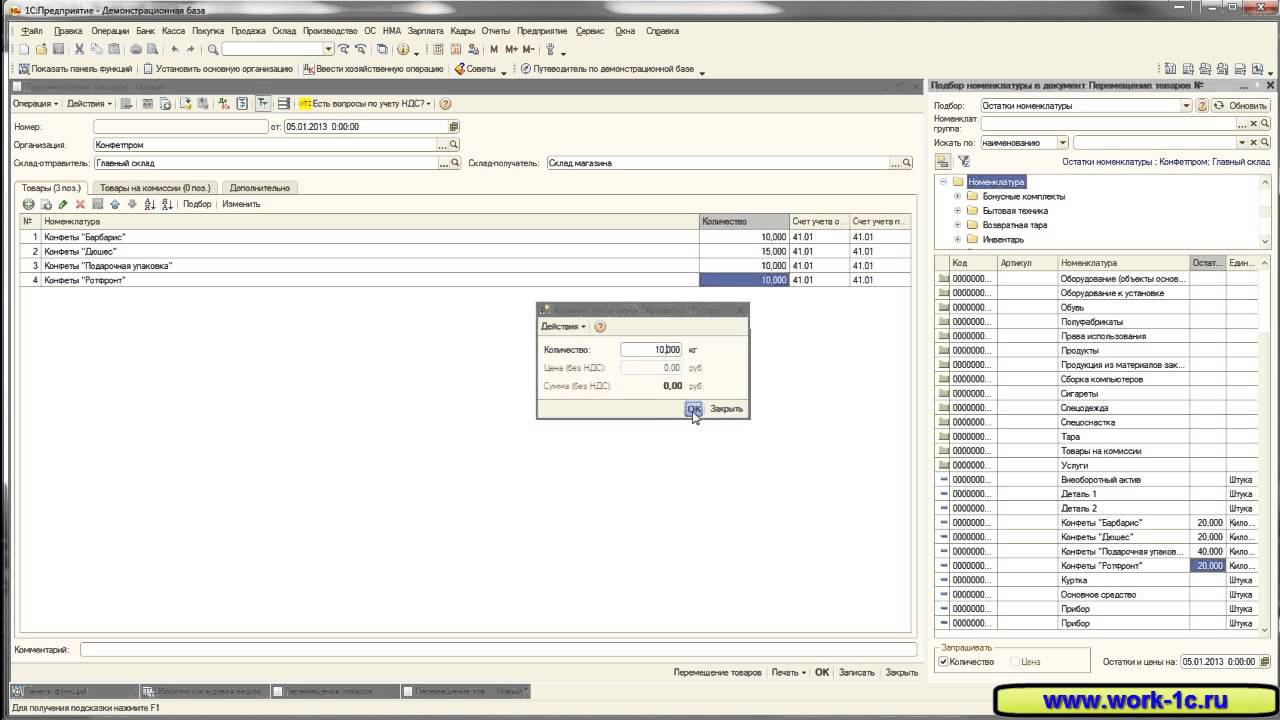Click the add row icon in goods table
This screenshot has height=720, width=1280.
(28, 204)
